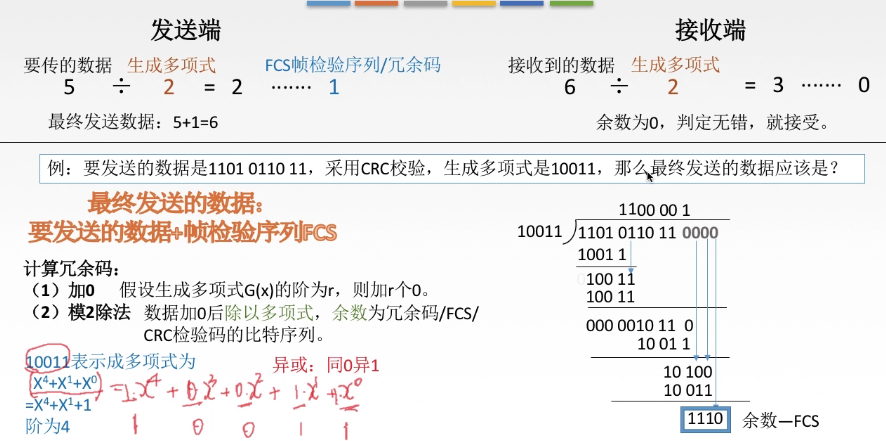Click 生成多项式 label under 接收端
The height and width of the screenshot is (441, 886).
(x=676, y=65)
